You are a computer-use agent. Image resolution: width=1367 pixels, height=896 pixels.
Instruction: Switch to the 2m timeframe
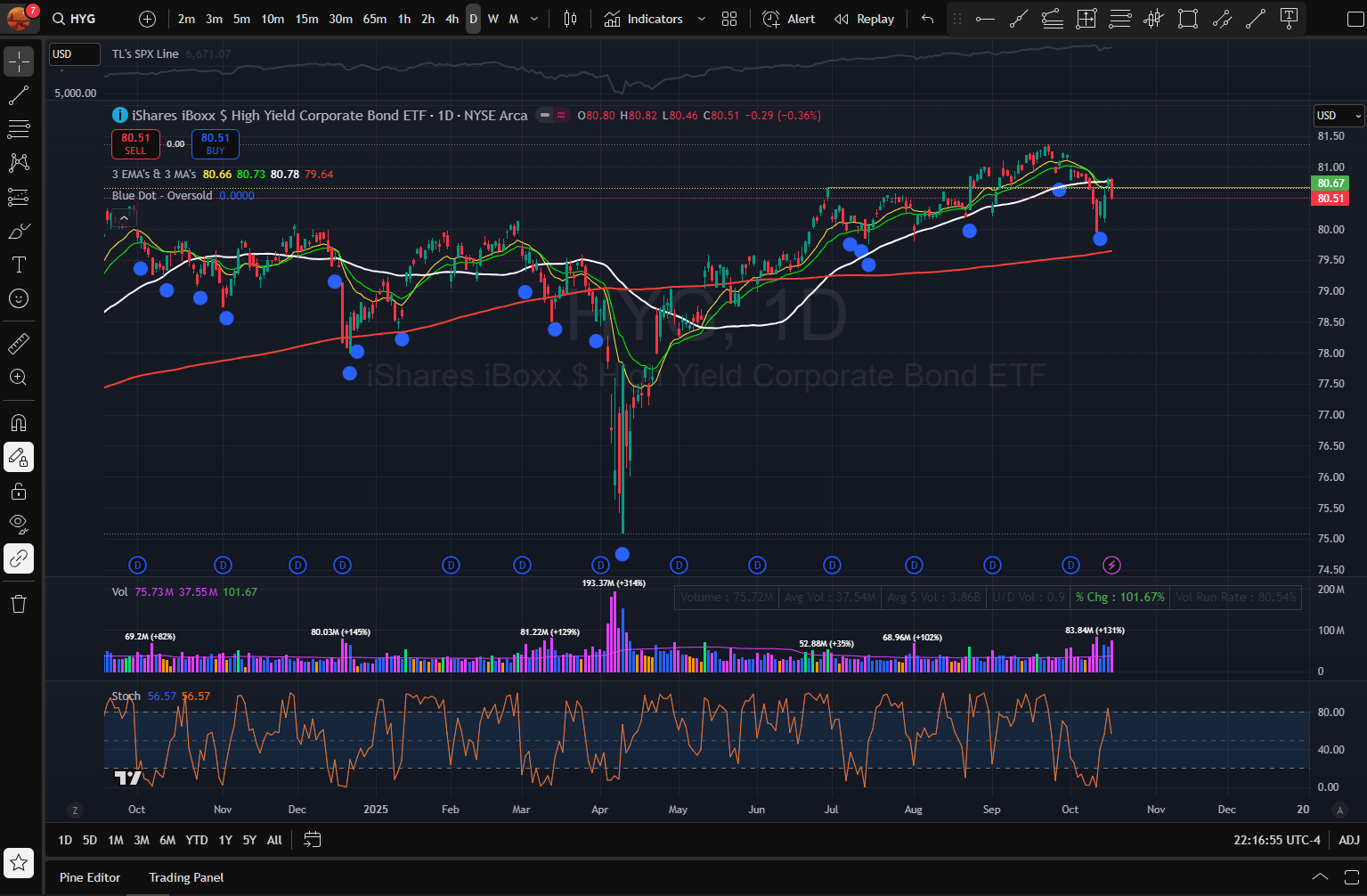click(186, 19)
